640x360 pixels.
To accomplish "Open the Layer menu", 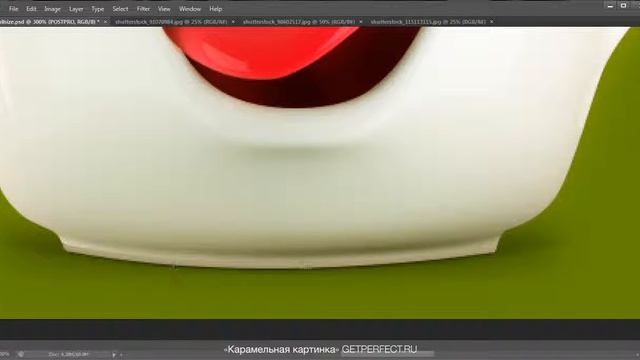I will pyautogui.click(x=76, y=9).
